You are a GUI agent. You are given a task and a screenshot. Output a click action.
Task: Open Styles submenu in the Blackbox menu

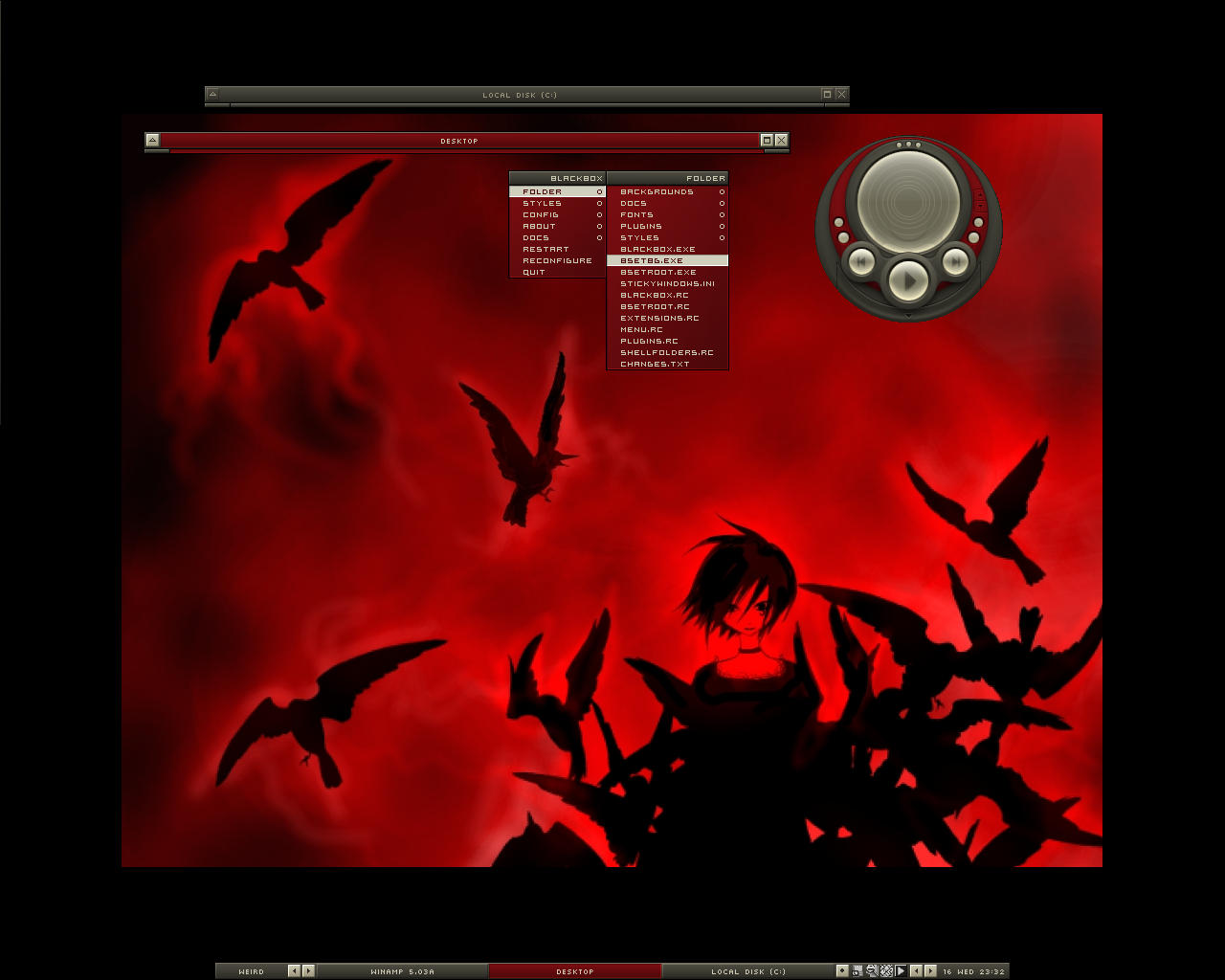(557, 203)
